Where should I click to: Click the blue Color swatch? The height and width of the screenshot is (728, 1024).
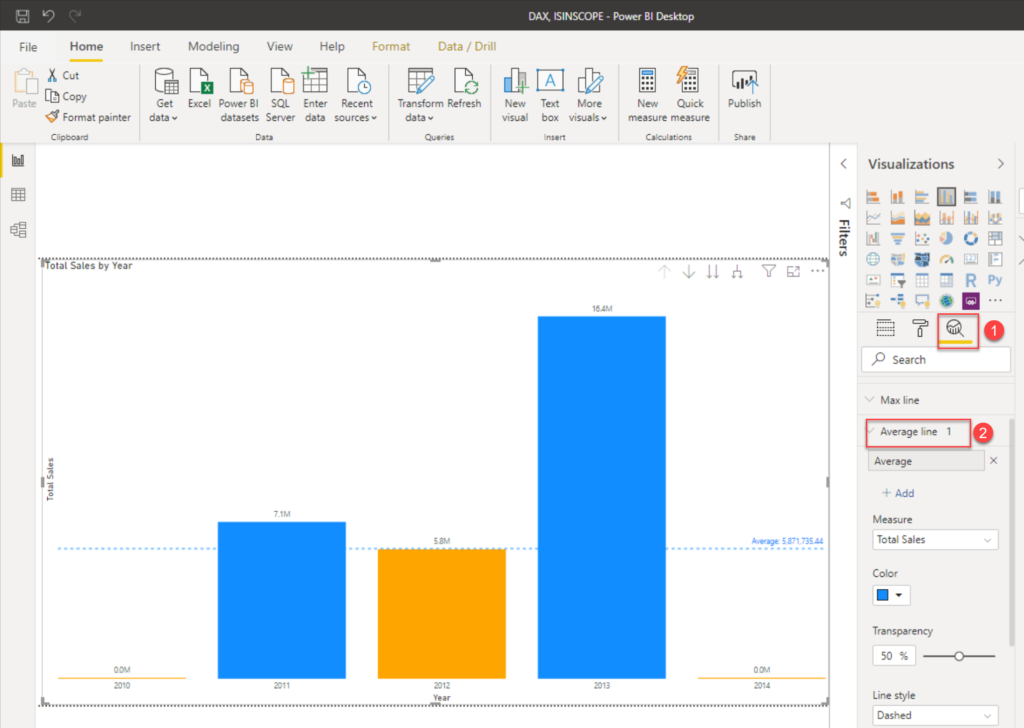[x=882, y=595]
